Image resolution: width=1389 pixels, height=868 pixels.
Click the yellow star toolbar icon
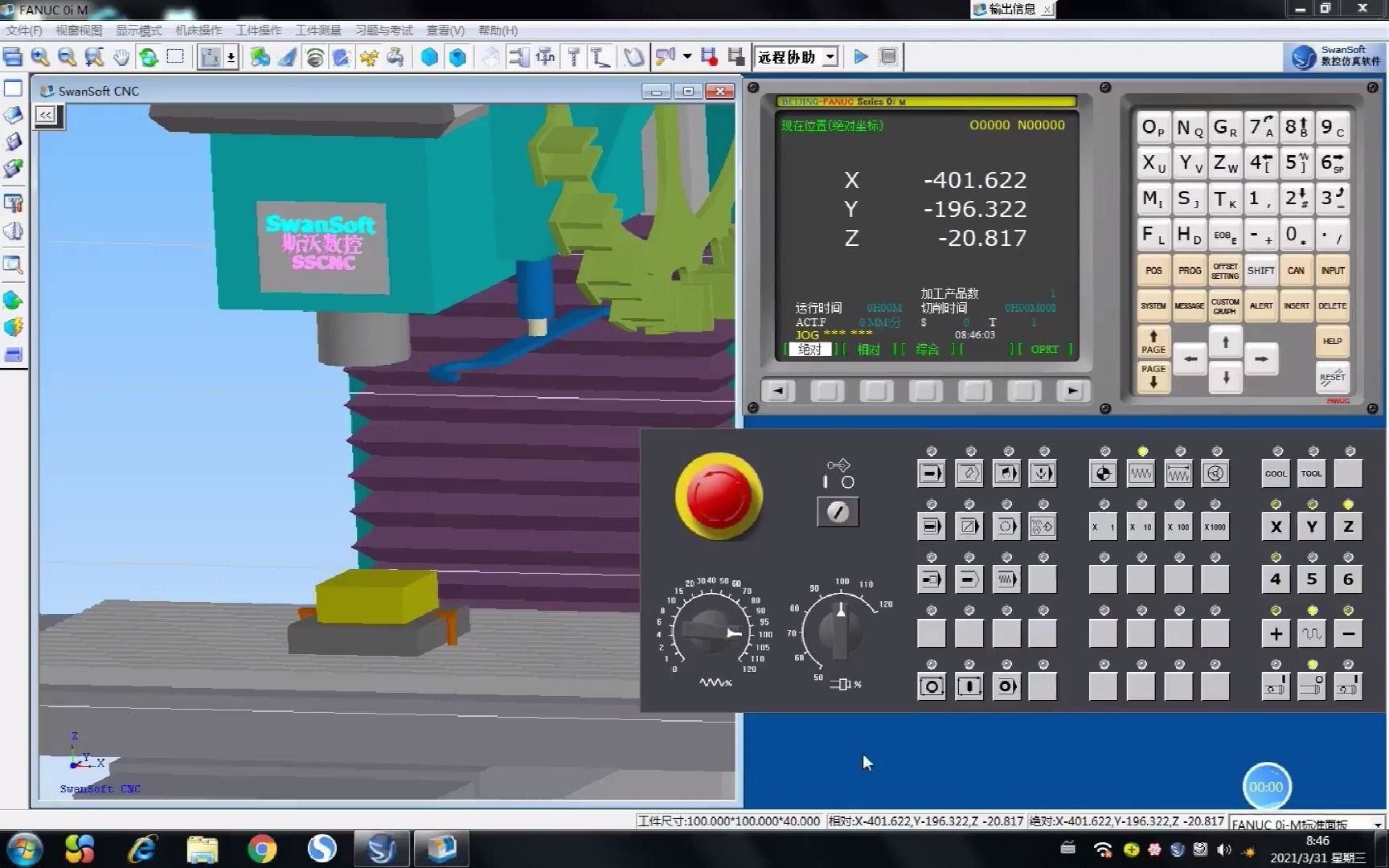(x=369, y=57)
